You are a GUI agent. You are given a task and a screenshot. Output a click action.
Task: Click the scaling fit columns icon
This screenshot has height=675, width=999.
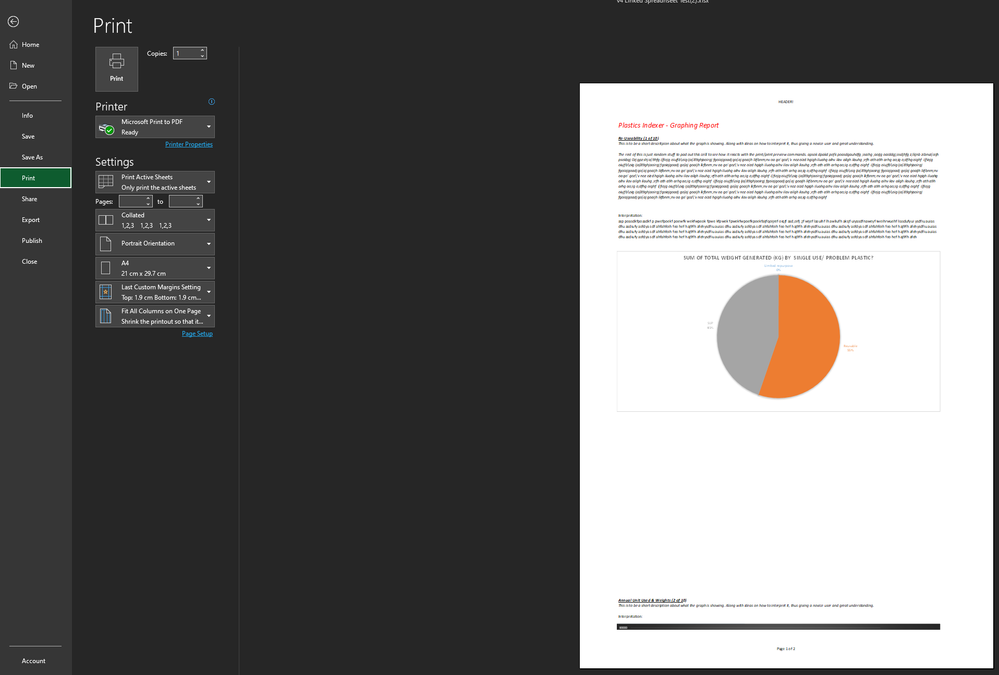pos(106,316)
